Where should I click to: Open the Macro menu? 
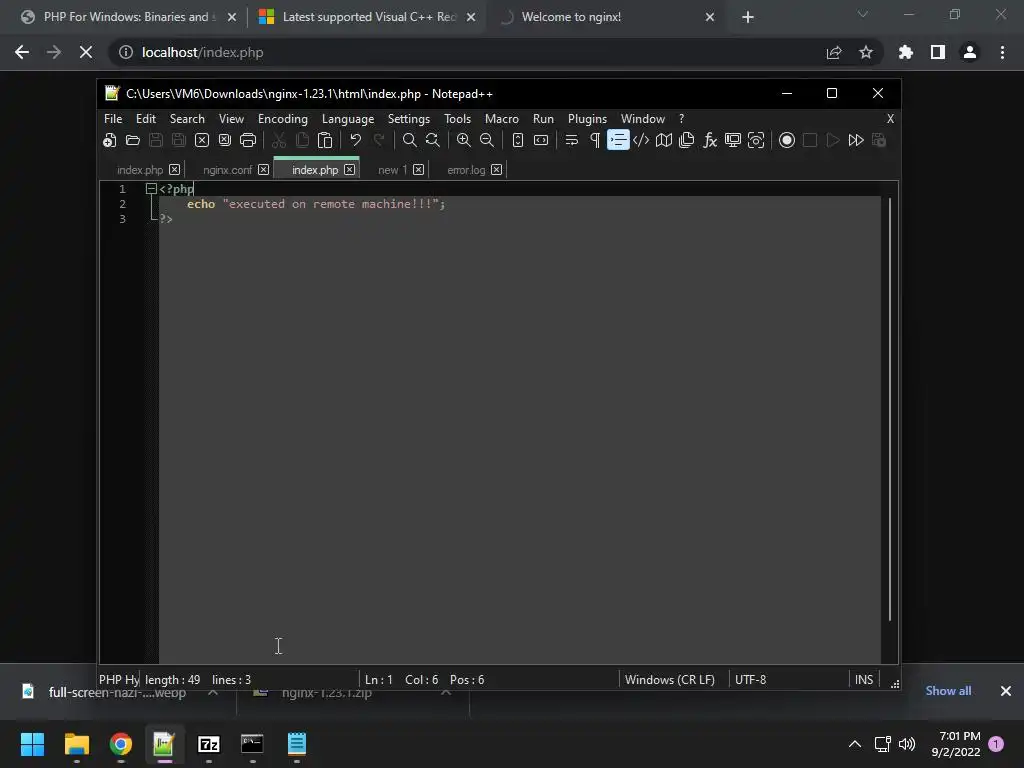tap(502, 119)
